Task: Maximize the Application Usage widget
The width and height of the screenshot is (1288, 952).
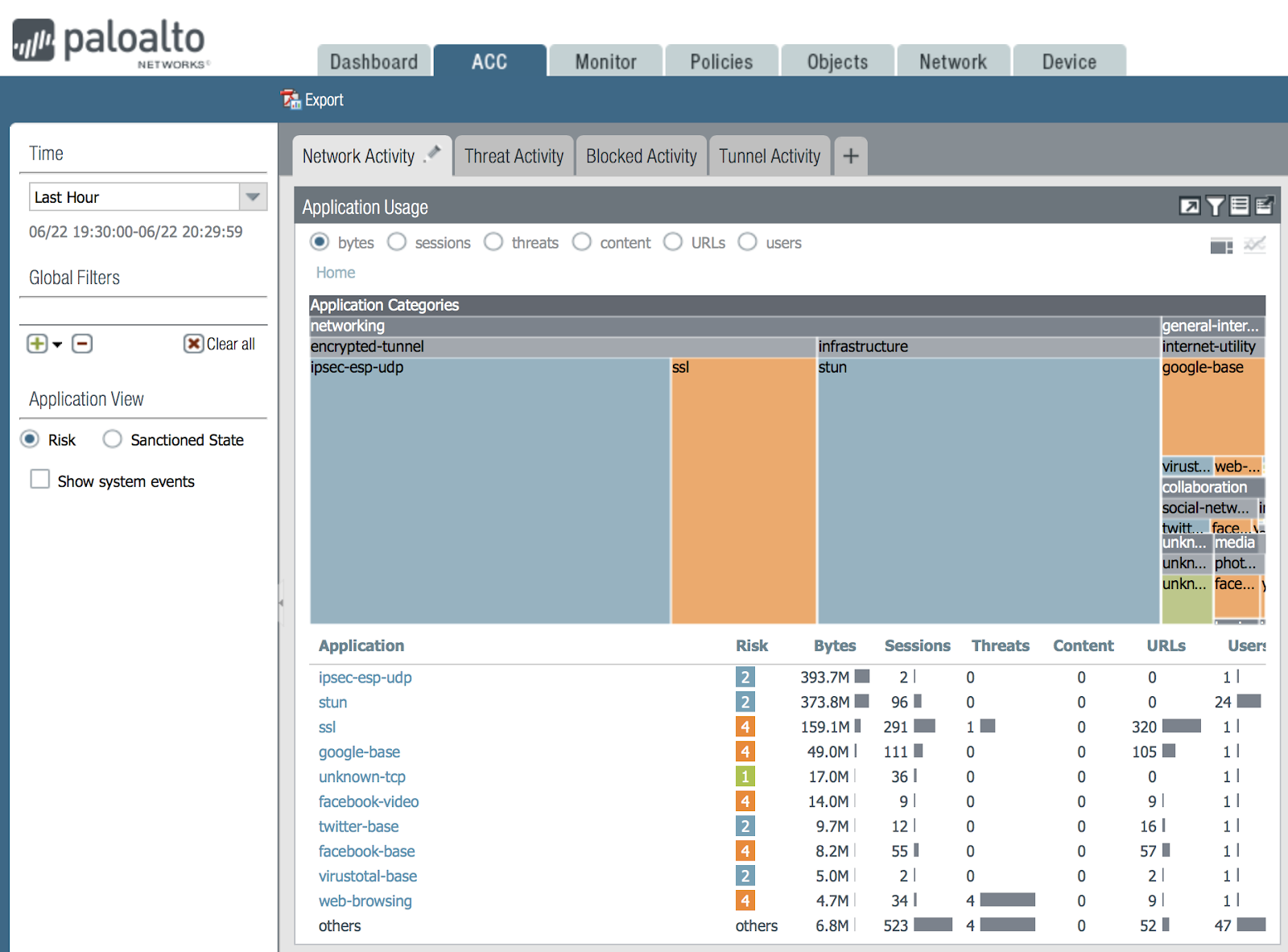Action: pyautogui.click(x=1189, y=207)
